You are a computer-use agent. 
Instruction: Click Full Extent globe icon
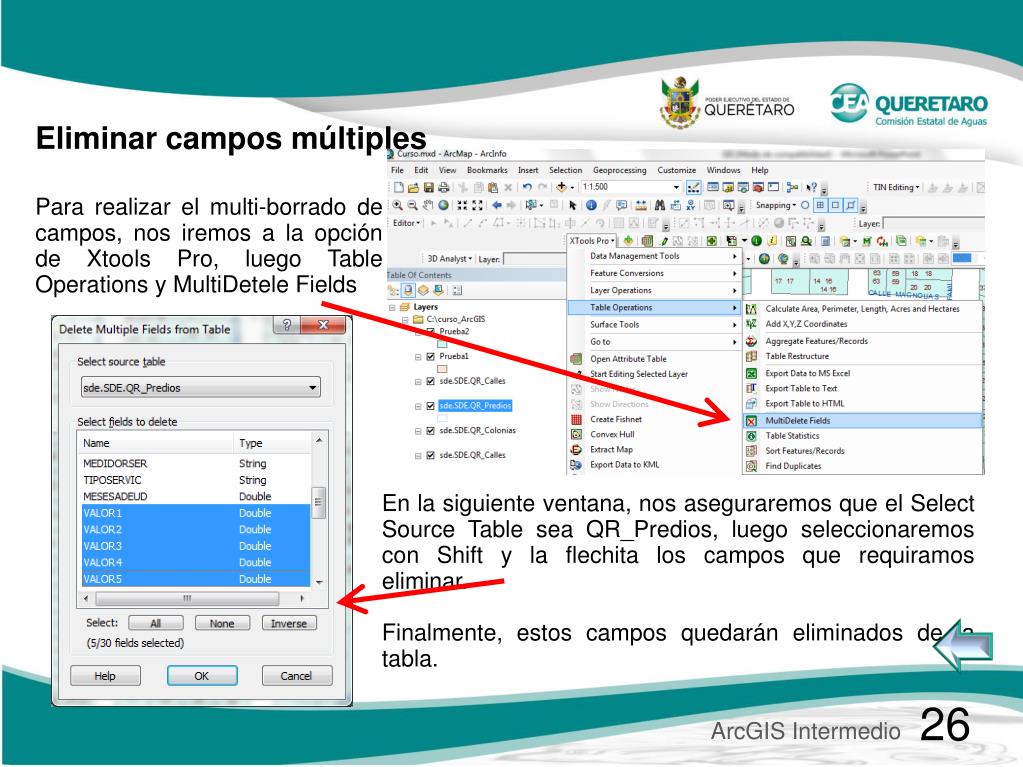444,205
